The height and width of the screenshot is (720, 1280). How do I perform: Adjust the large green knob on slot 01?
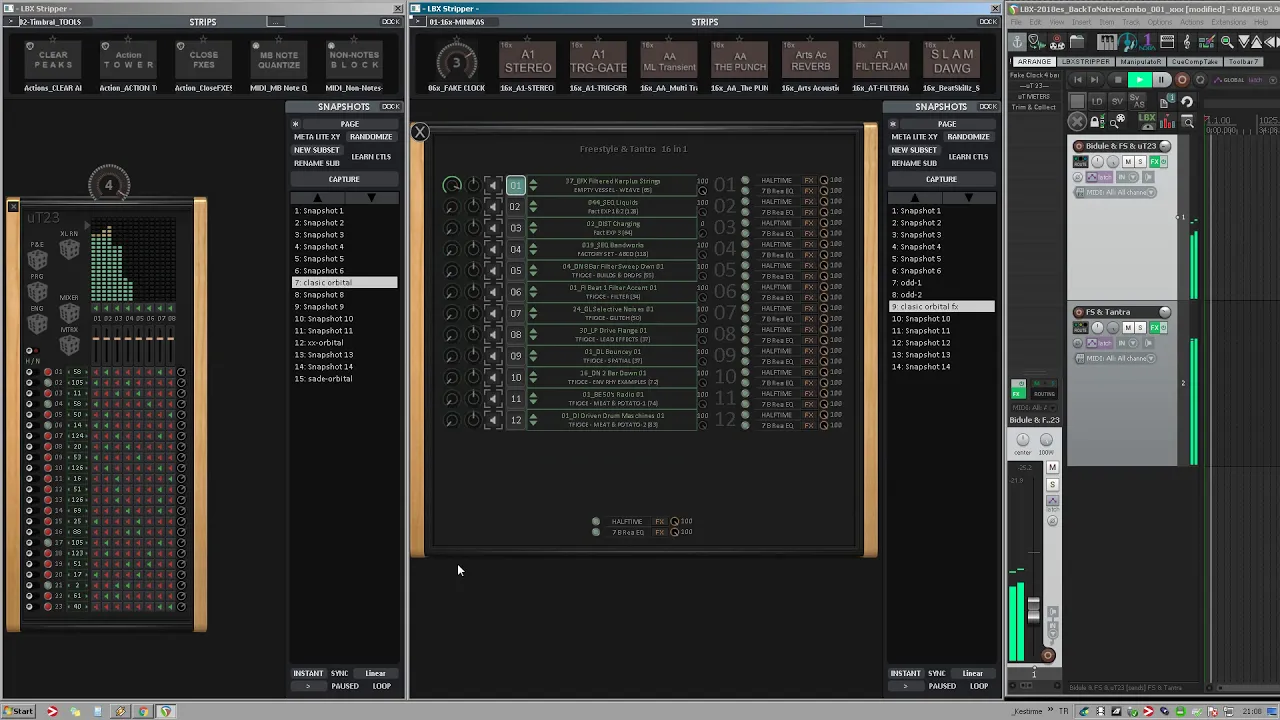tap(452, 185)
